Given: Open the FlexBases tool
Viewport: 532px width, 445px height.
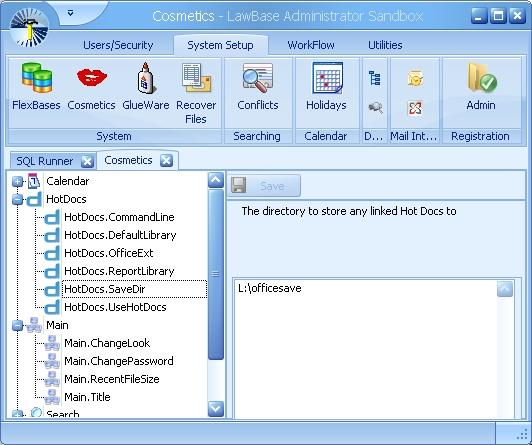Looking at the screenshot, I should 36,87.
